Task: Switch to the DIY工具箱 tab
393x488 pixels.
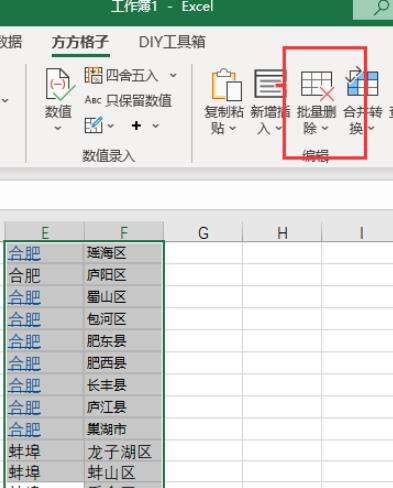Action: 172,42
